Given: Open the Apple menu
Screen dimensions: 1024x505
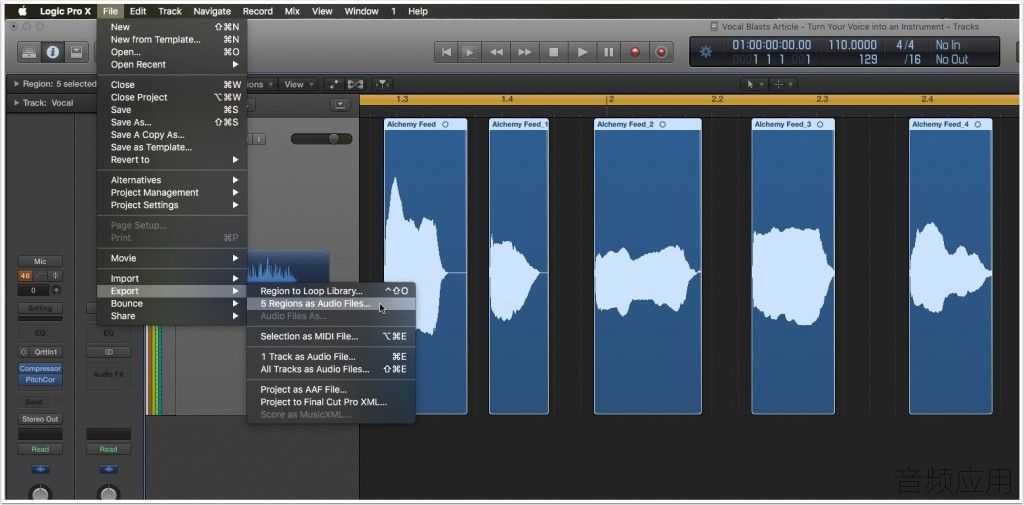Looking at the screenshot, I should 22,10.
